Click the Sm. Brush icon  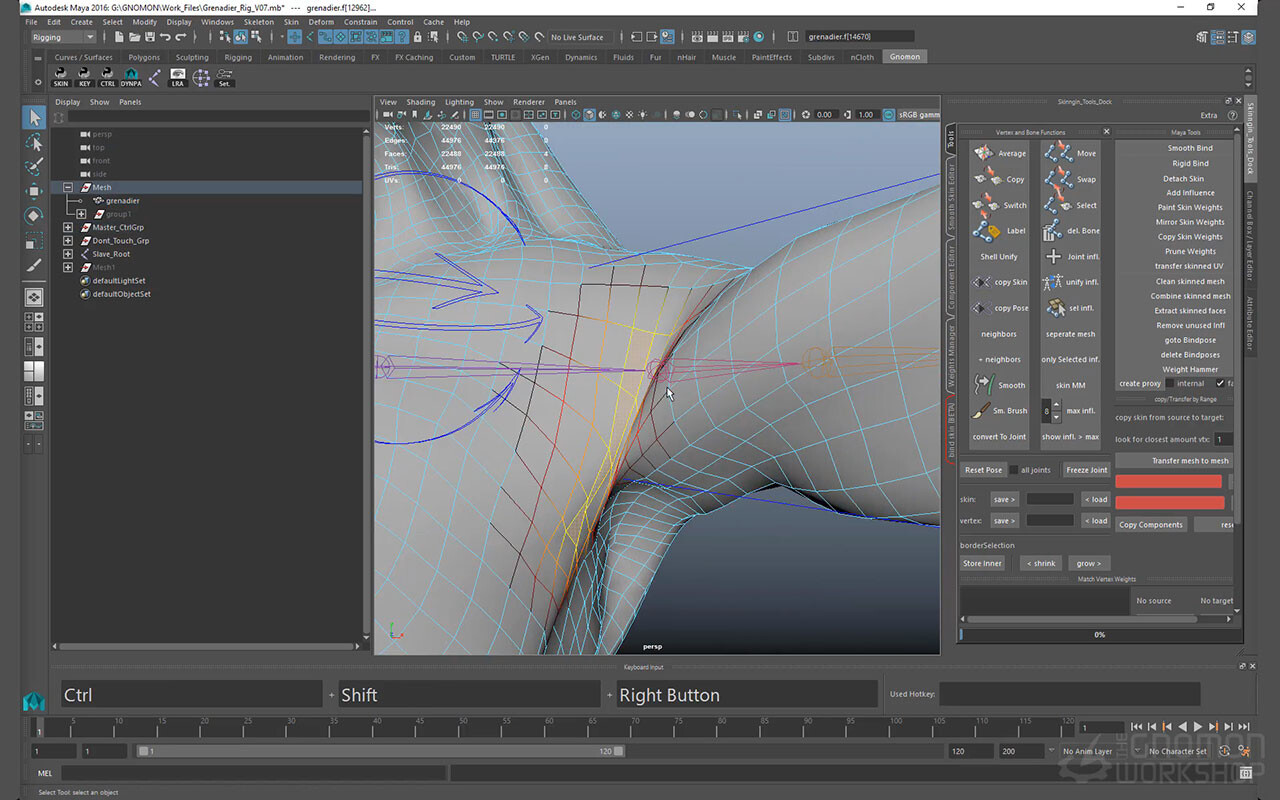pyautogui.click(x=983, y=411)
